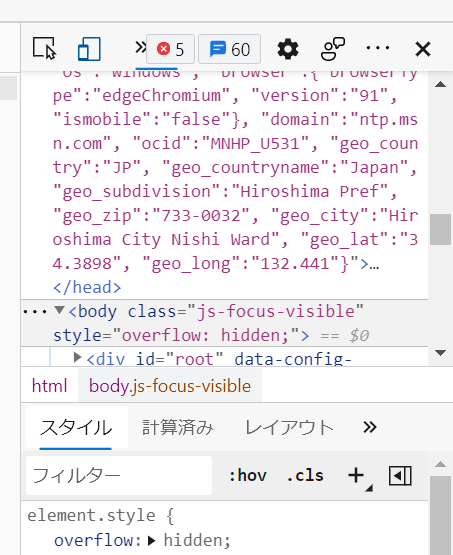Select the body.js-focus-visible breadcrumb
The height and width of the screenshot is (555, 453).
170,385
